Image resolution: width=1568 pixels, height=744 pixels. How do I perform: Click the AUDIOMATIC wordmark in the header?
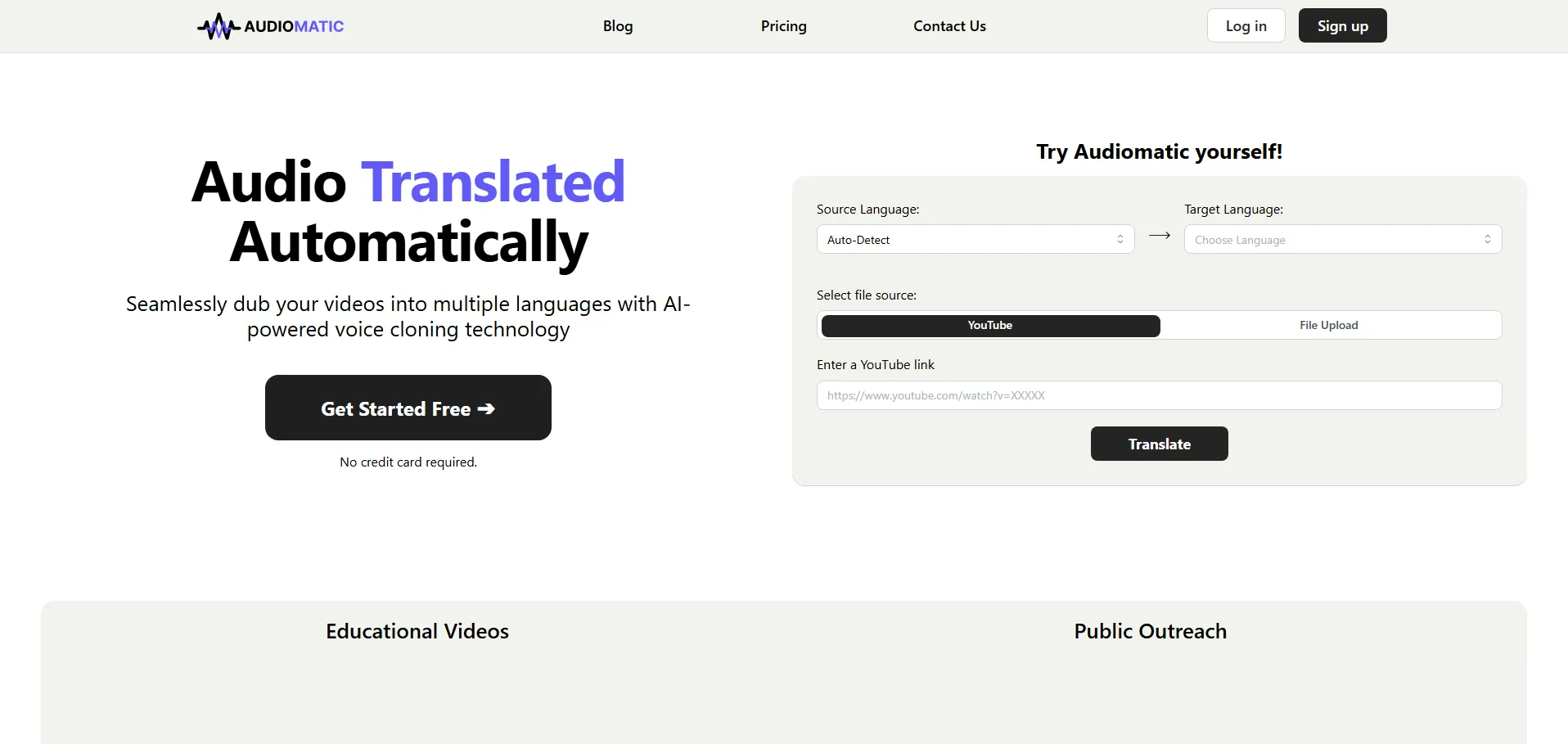[x=294, y=26]
